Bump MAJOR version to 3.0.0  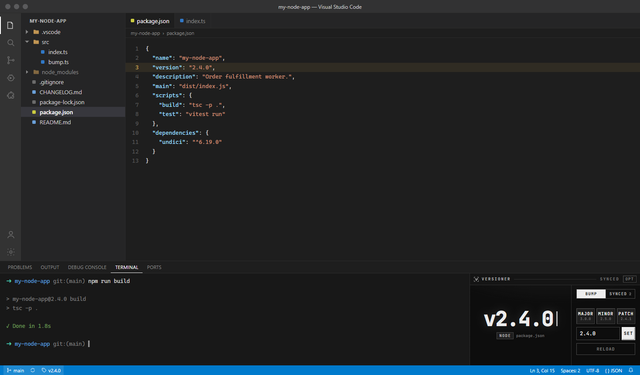pyautogui.click(x=585, y=316)
